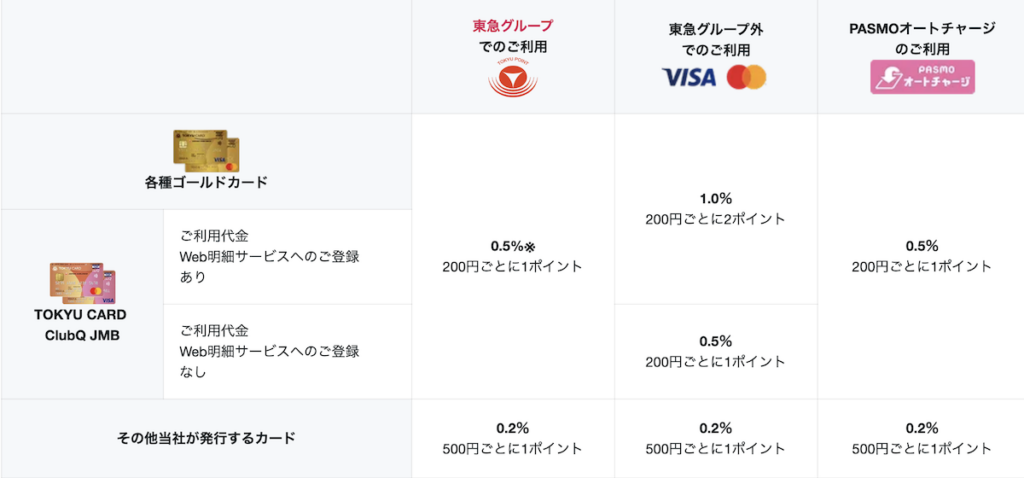Click the red TOKYU POINT logo
Screen dimensions: 1024x478
(x=512, y=79)
